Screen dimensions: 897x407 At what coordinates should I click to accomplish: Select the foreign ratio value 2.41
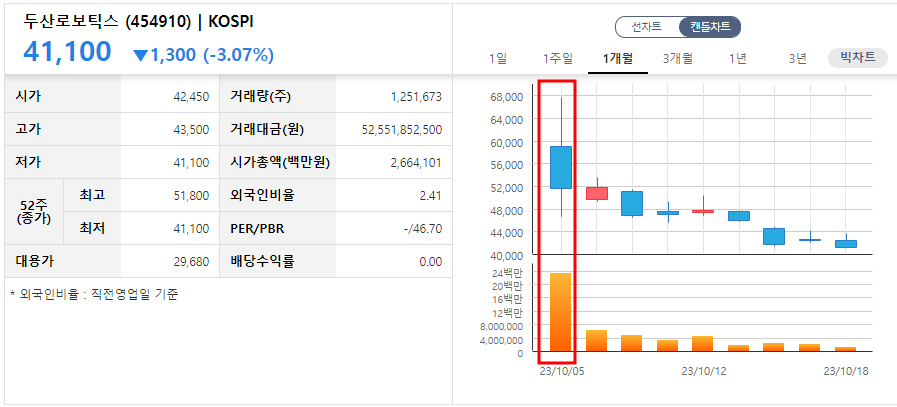click(x=430, y=196)
